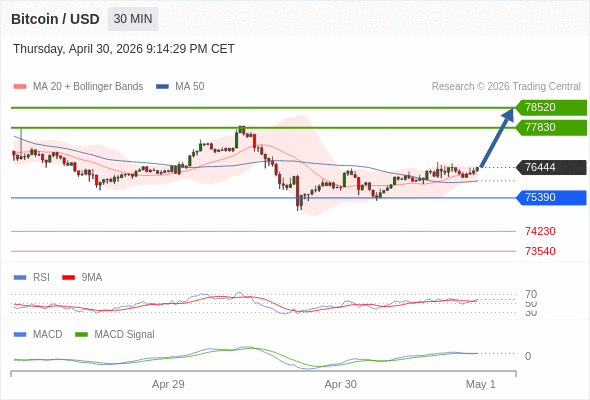Viewport: 590px width, 400px height.
Task: Click the Bitcoin / USD title
Action: [x=55, y=19]
